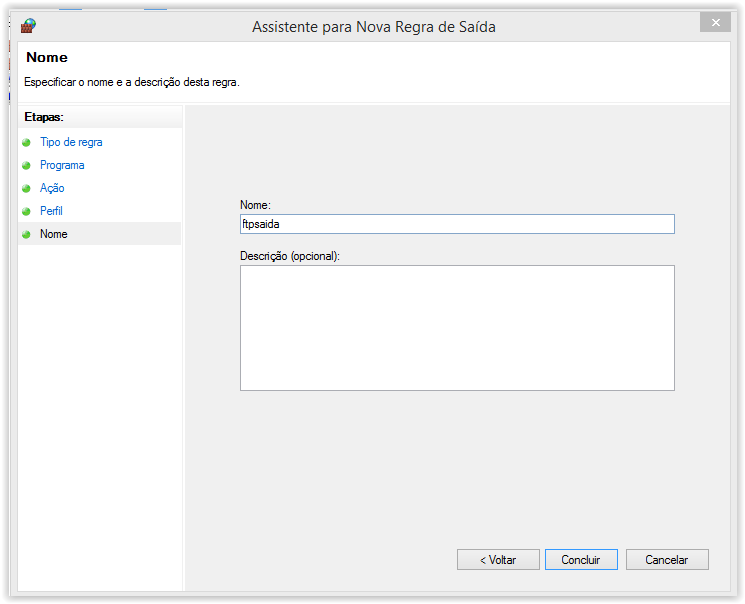Click the Nome: label above the field

[x=256, y=205]
